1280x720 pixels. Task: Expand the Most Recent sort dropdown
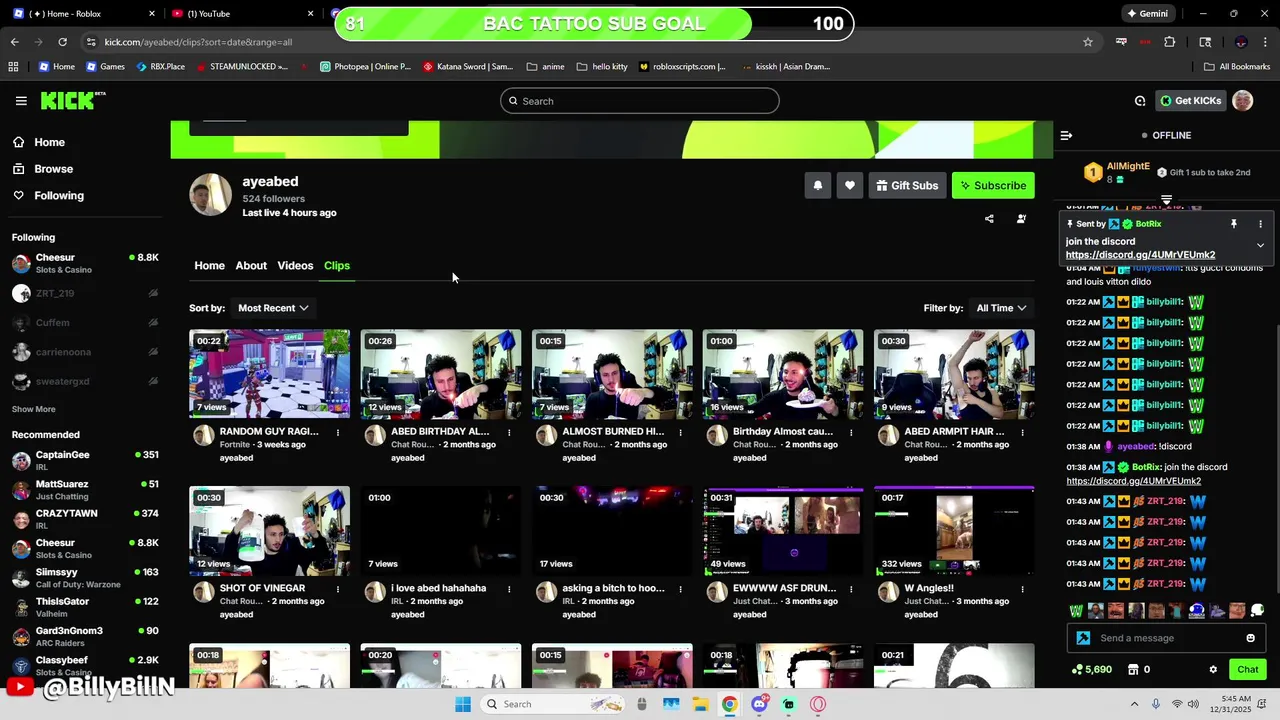point(273,308)
